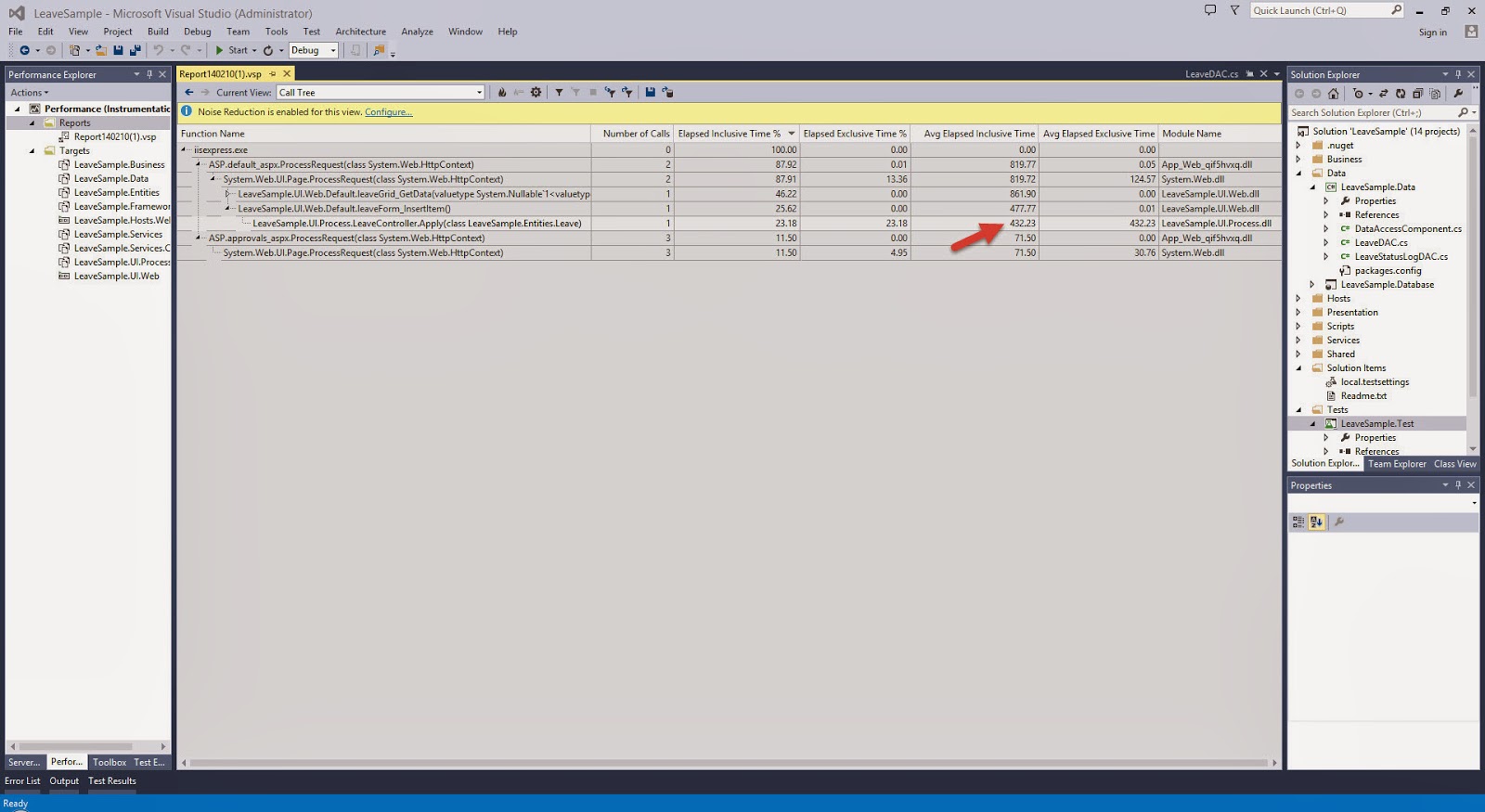
Task: Click the report horizontal scrollbar
Action: (729, 763)
